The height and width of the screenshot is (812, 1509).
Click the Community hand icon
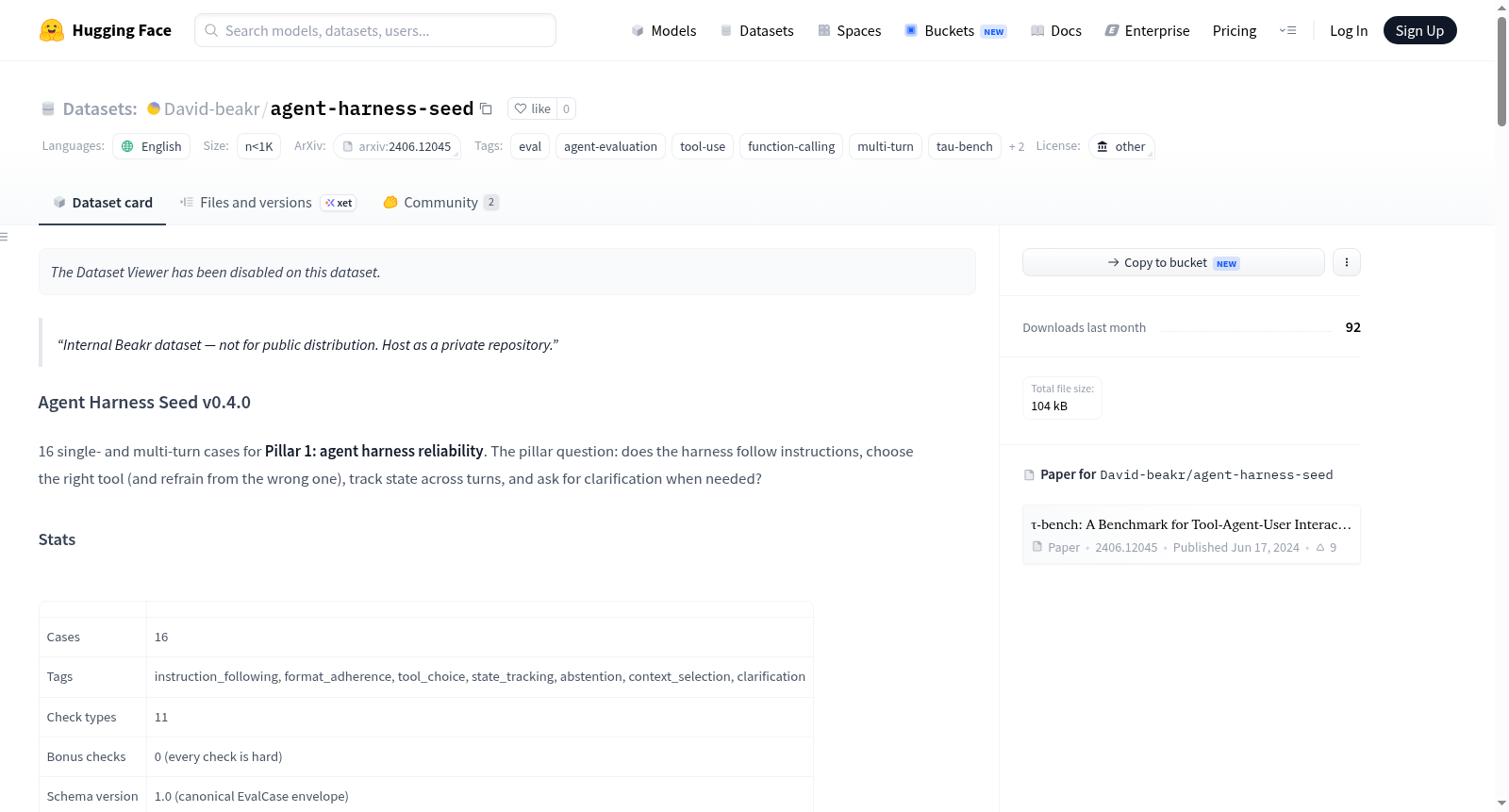tap(390, 202)
